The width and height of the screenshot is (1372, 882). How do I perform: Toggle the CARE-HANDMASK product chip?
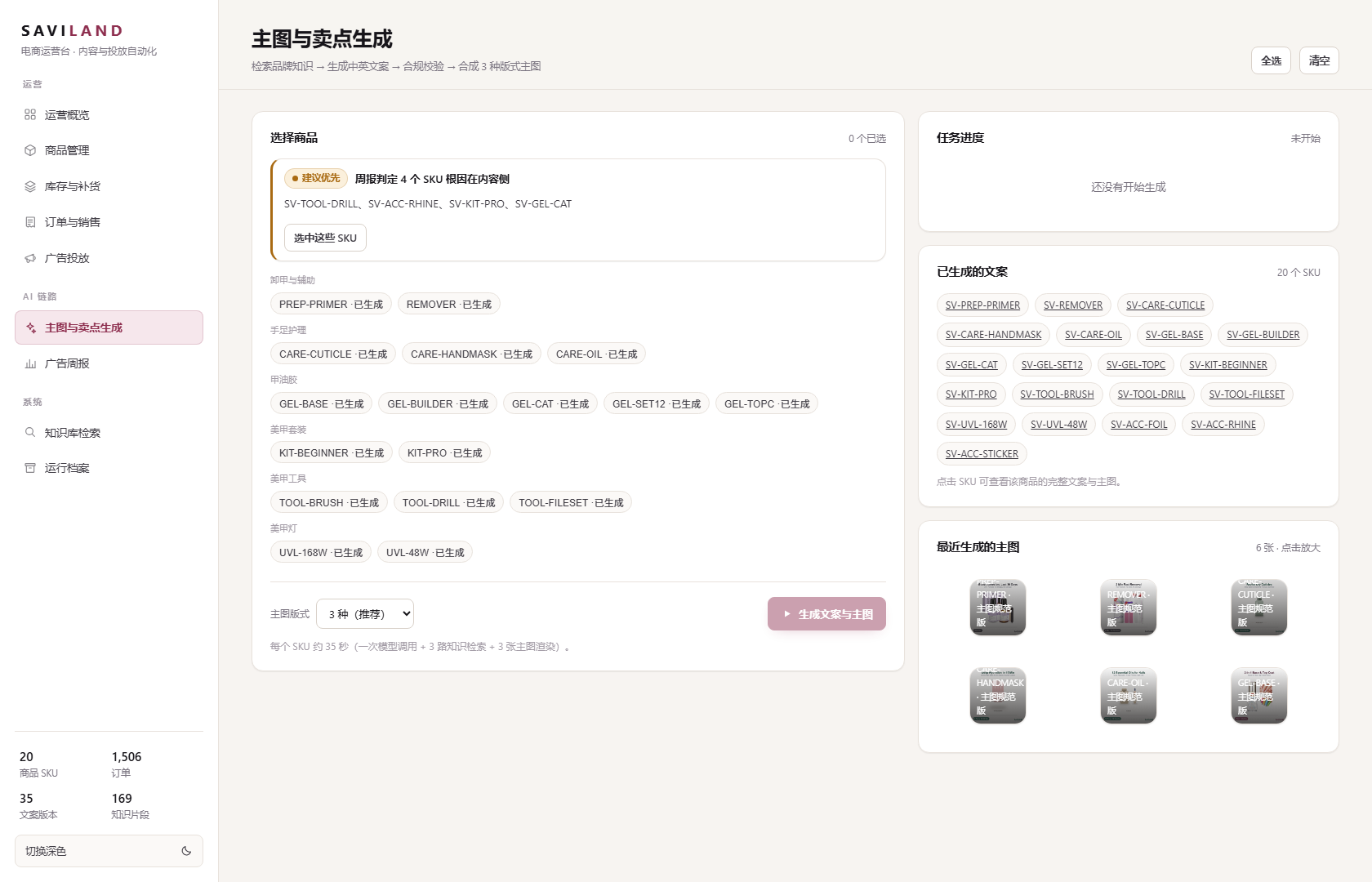pyautogui.click(x=471, y=354)
